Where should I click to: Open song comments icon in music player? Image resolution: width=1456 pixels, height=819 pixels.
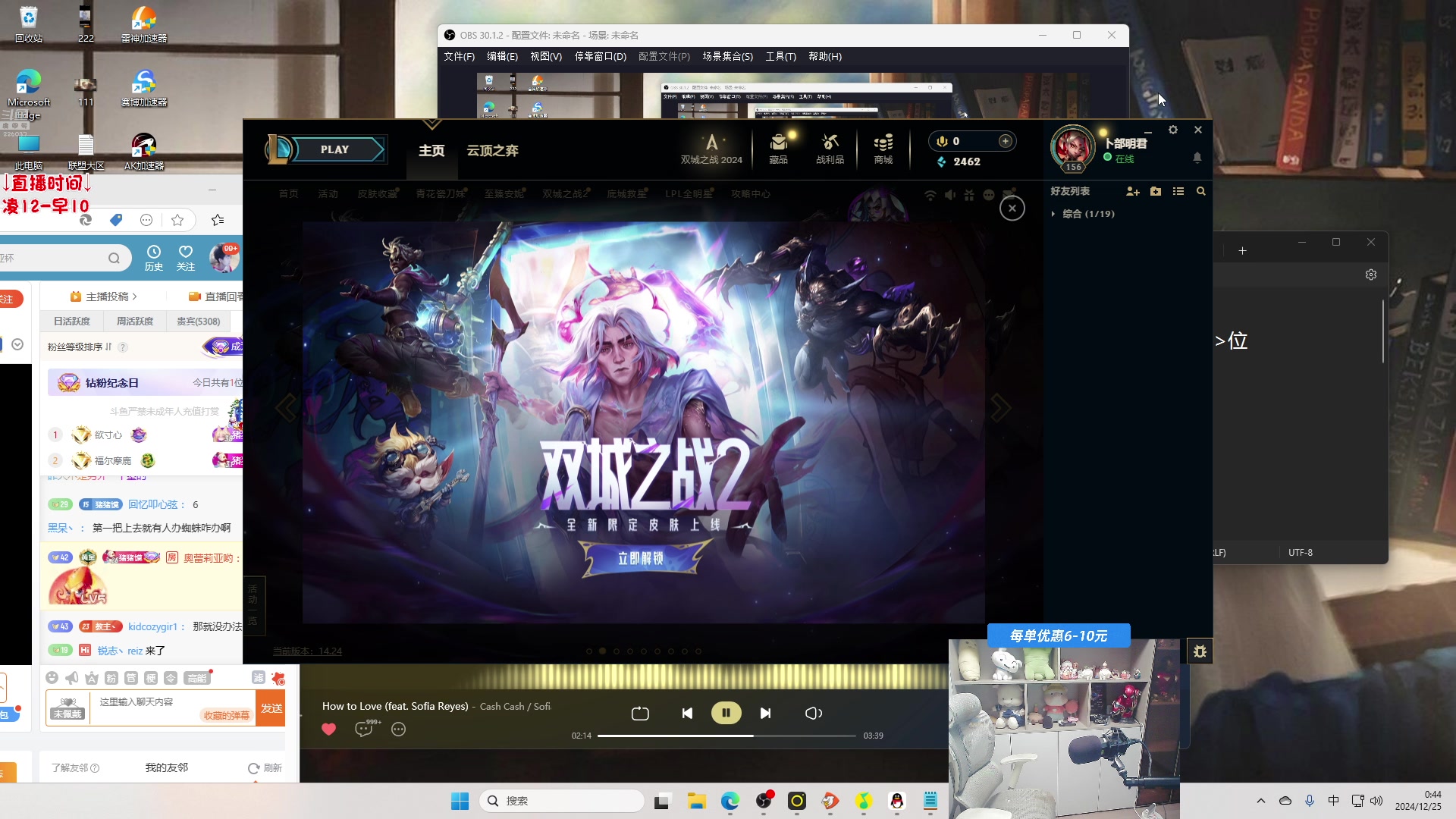(365, 729)
